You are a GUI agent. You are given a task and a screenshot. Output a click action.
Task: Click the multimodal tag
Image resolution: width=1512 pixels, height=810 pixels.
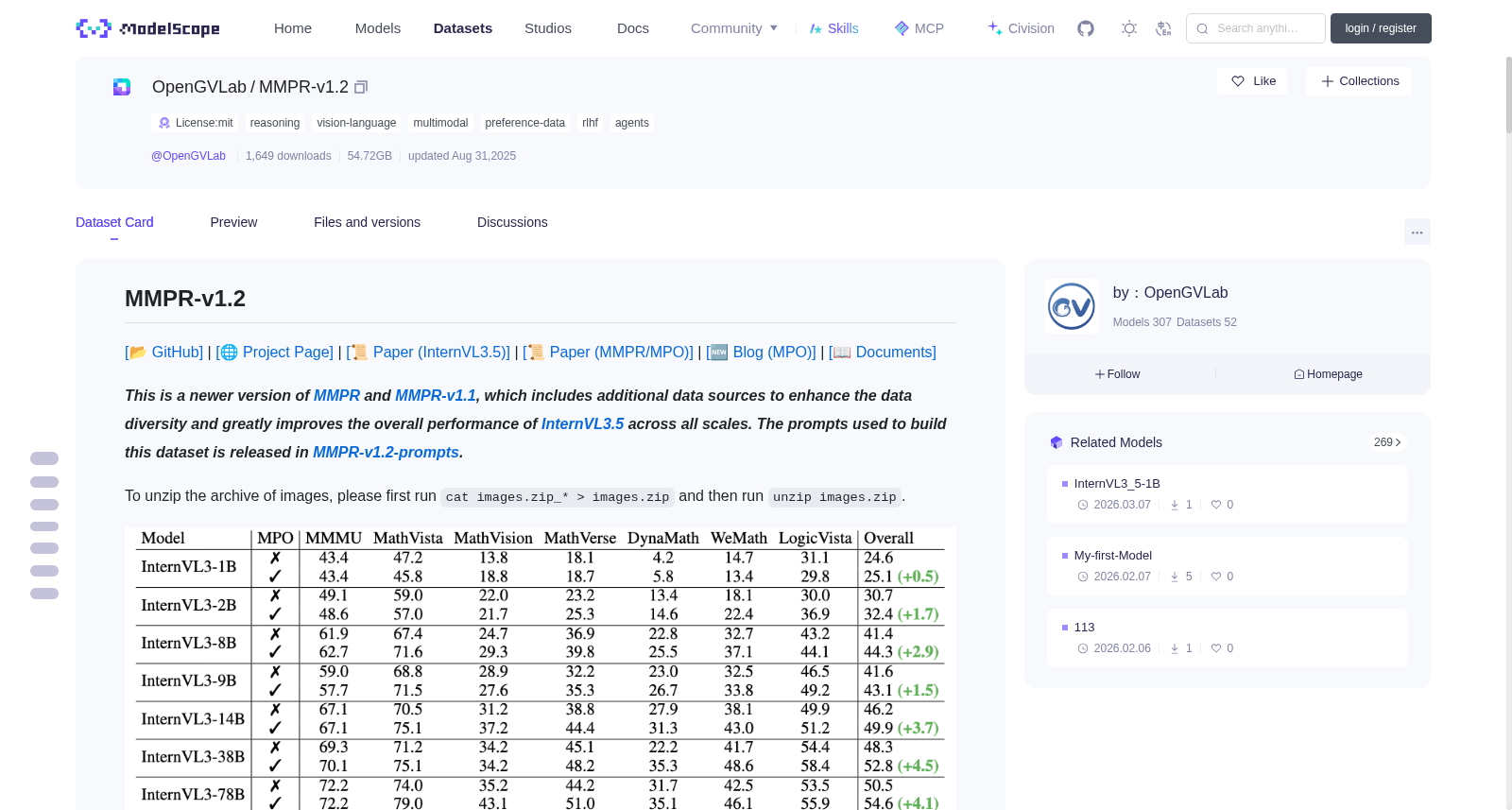point(440,123)
